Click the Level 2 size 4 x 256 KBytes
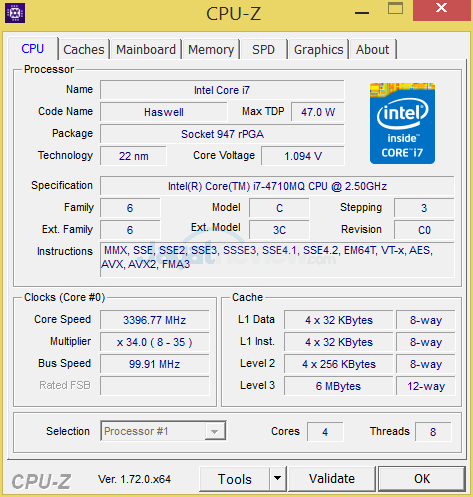Image resolution: width=473 pixels, height=497 pixels. 339,364
